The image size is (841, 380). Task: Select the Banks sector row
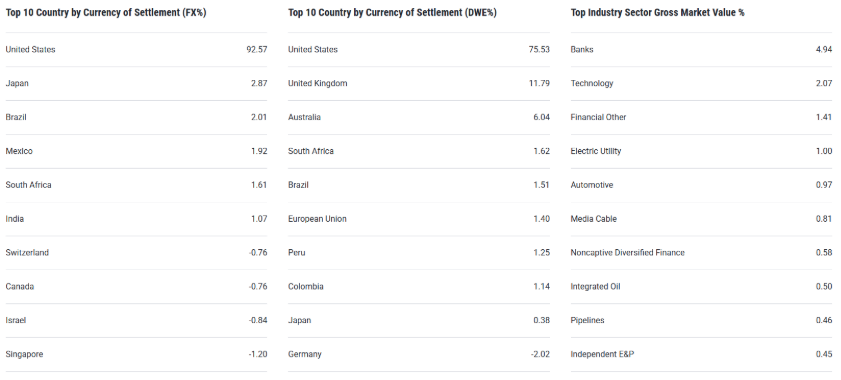tap(702, 49)
